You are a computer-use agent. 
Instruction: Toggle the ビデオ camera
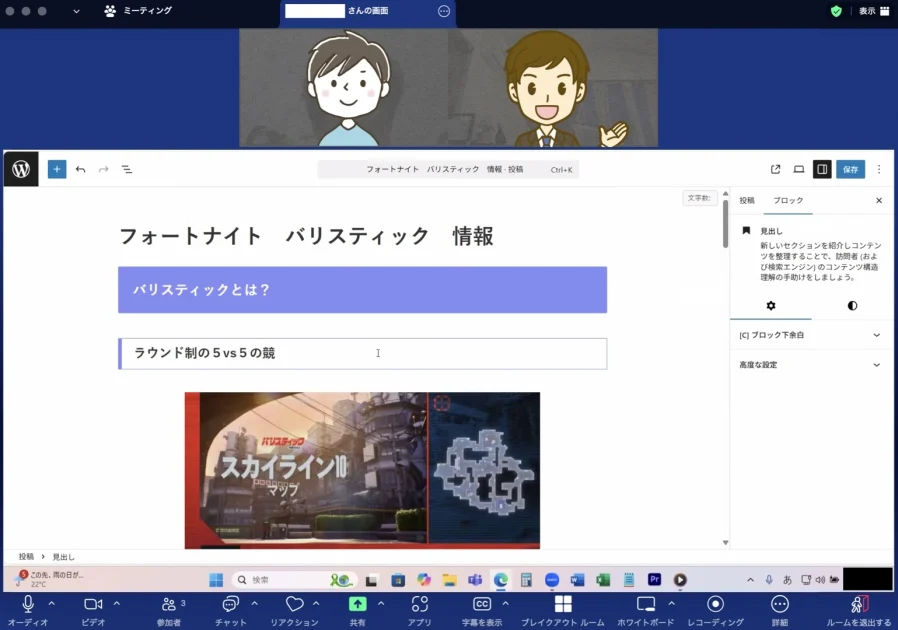tap(93, 611)
